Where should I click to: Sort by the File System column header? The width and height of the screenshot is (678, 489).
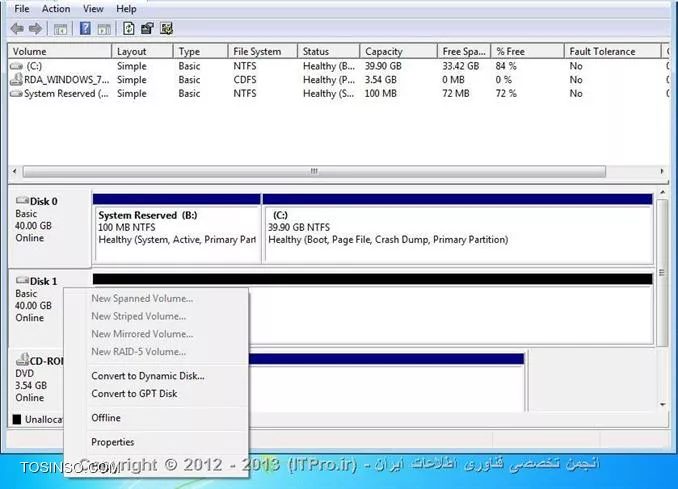coord(262,51)
